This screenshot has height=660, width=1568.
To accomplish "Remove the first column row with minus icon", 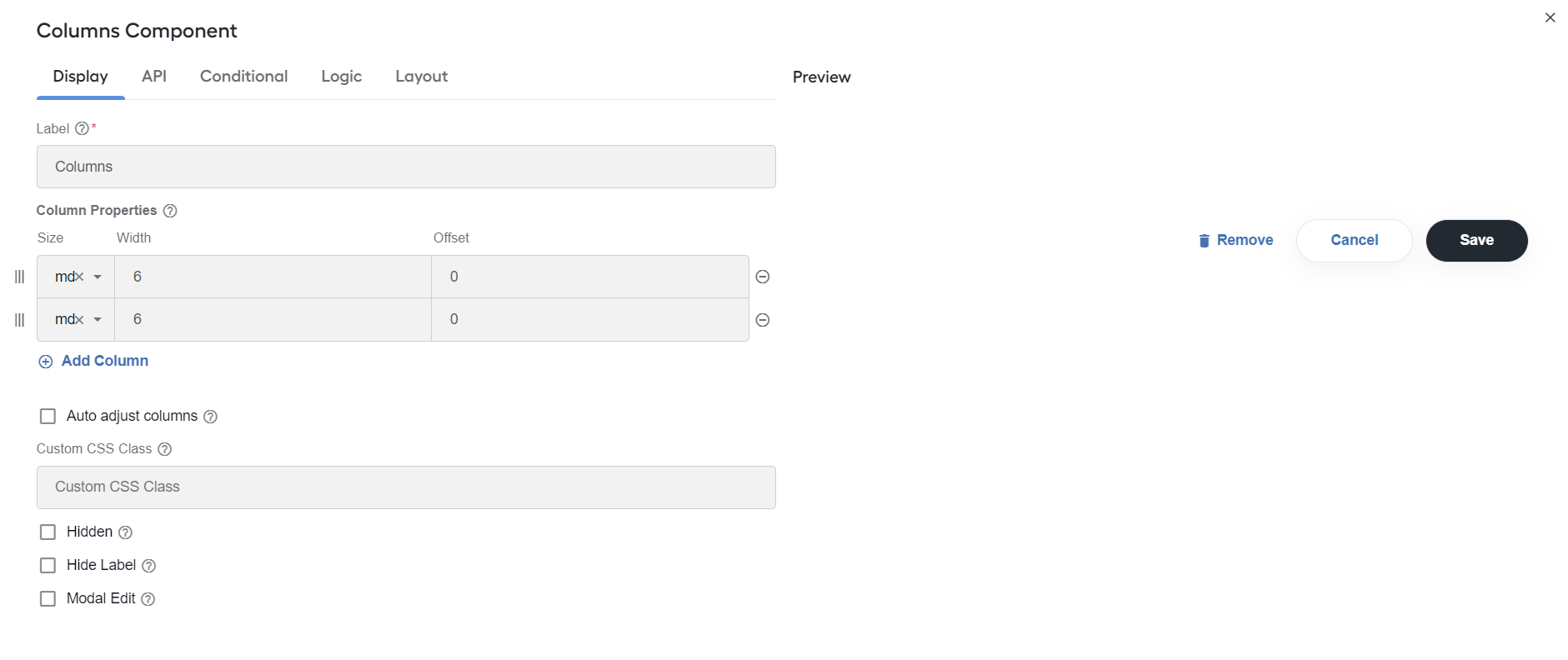I will (762, 277).
